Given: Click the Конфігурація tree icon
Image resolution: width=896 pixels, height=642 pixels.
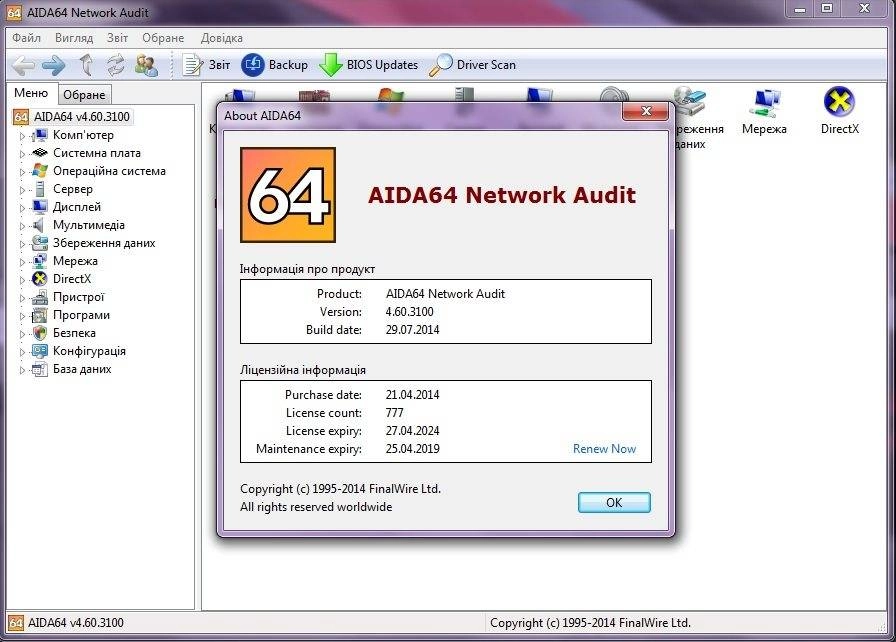Looking at the screenshot, I should tap(40, 351).
